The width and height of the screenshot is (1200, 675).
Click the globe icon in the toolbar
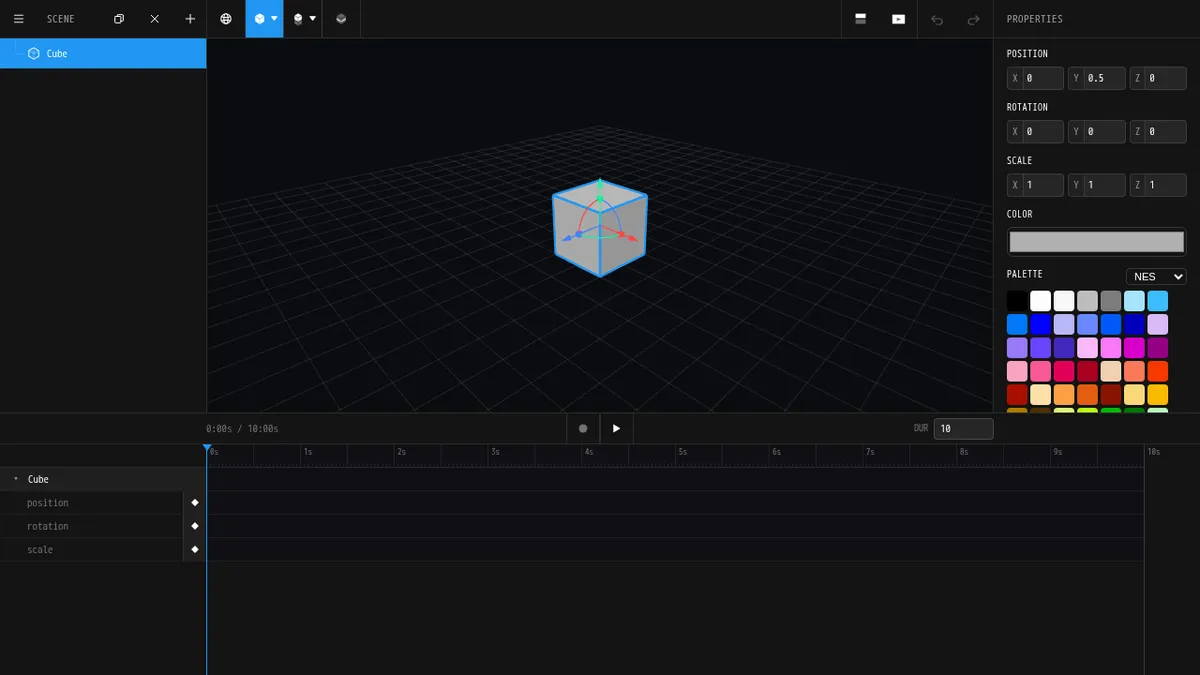pyautogui.click(x=226, y=19)
